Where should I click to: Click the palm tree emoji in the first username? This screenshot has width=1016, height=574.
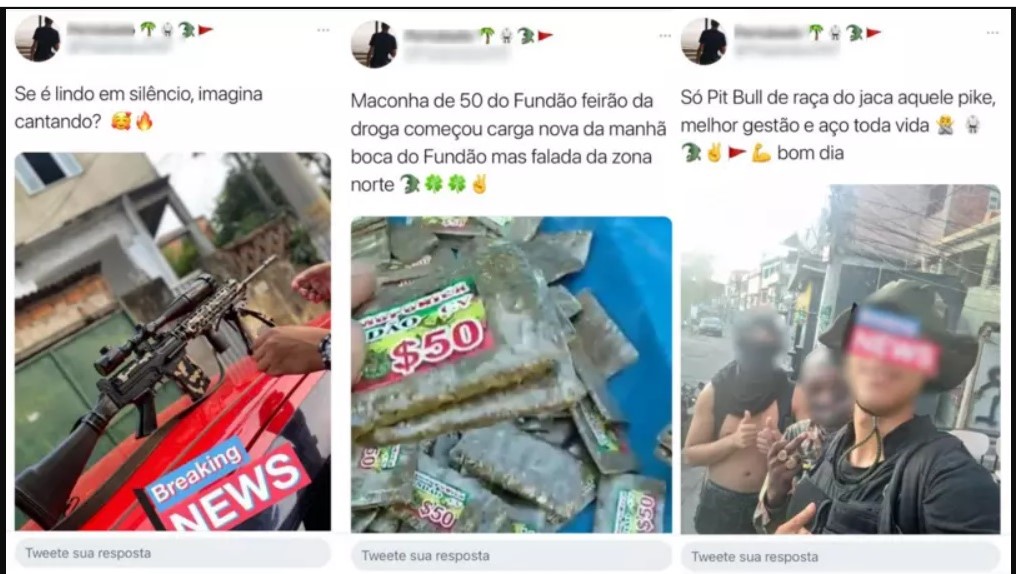point(148,29)
